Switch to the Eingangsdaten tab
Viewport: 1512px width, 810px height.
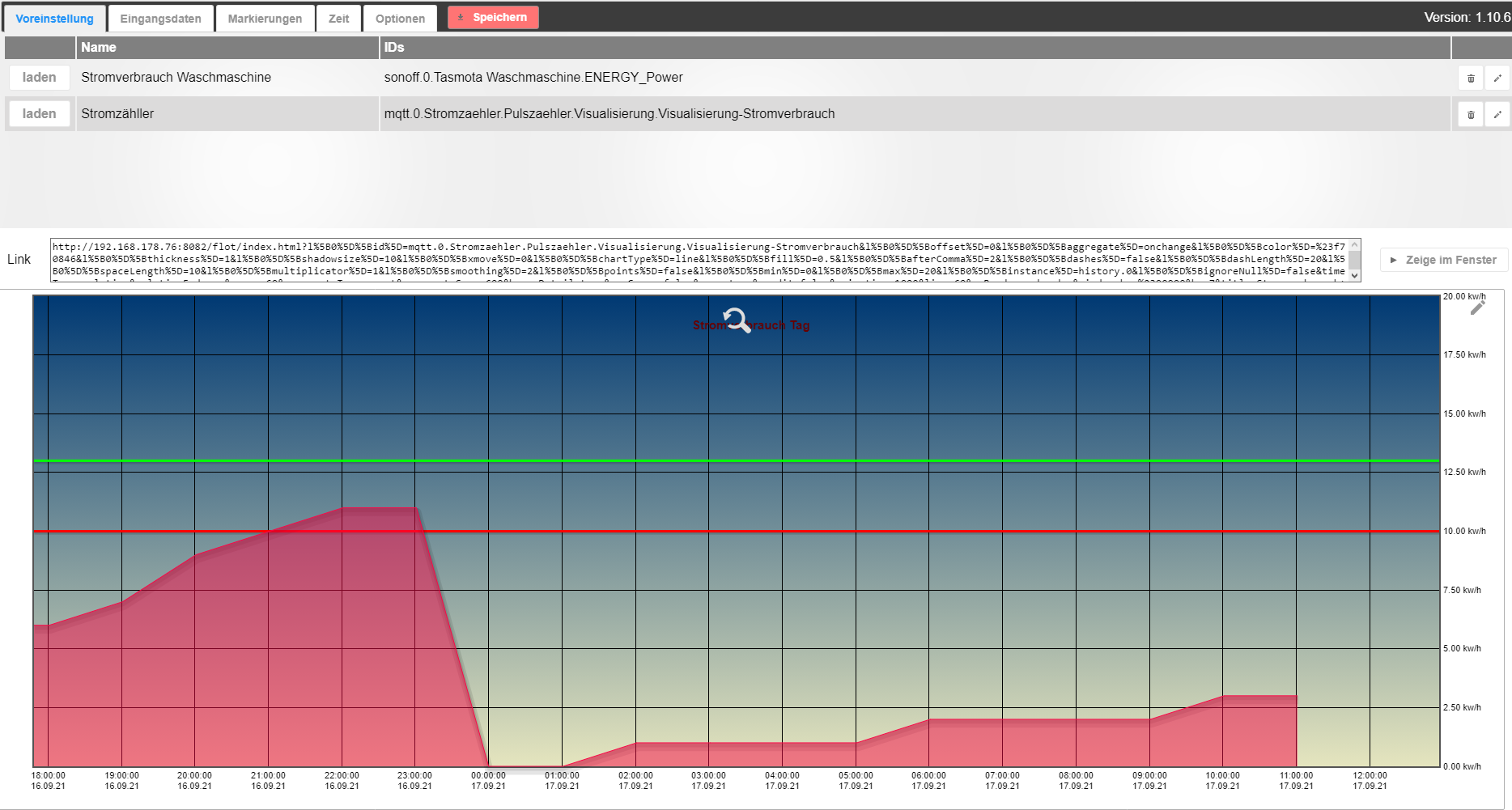(159, 18)
